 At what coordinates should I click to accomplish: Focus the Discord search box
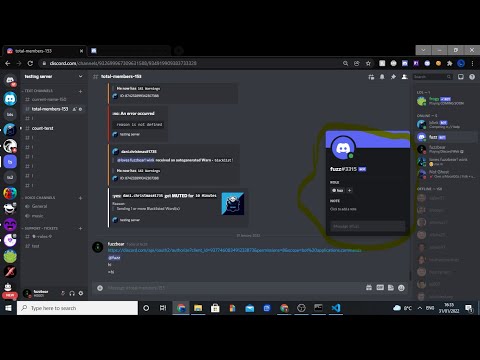(432, 77)
